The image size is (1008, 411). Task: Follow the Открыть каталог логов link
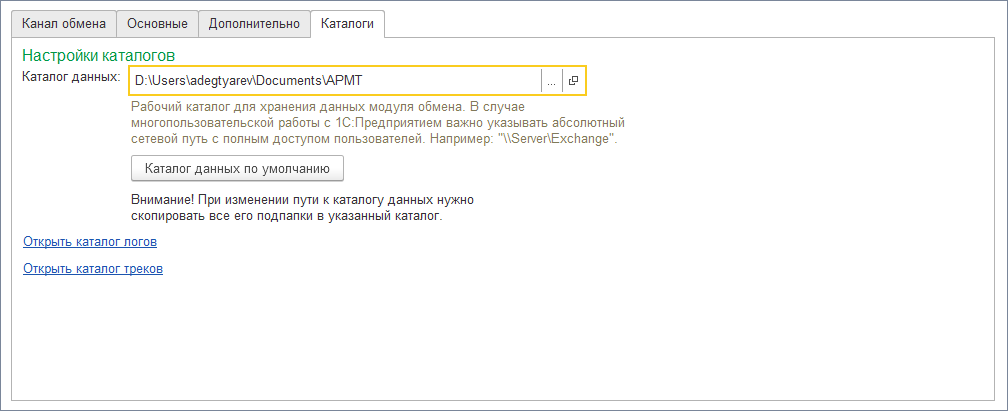pyautogui.click(x=89, y=242)
